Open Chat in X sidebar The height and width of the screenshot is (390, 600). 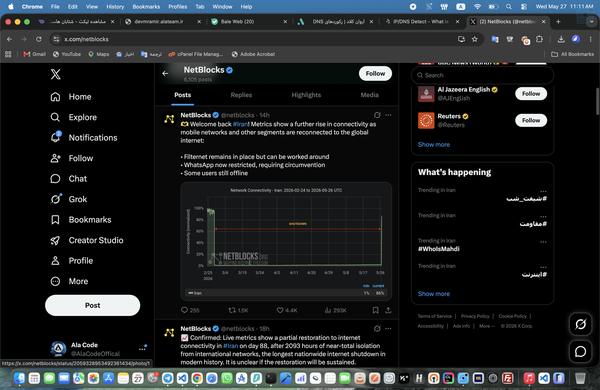coord(69,179)
